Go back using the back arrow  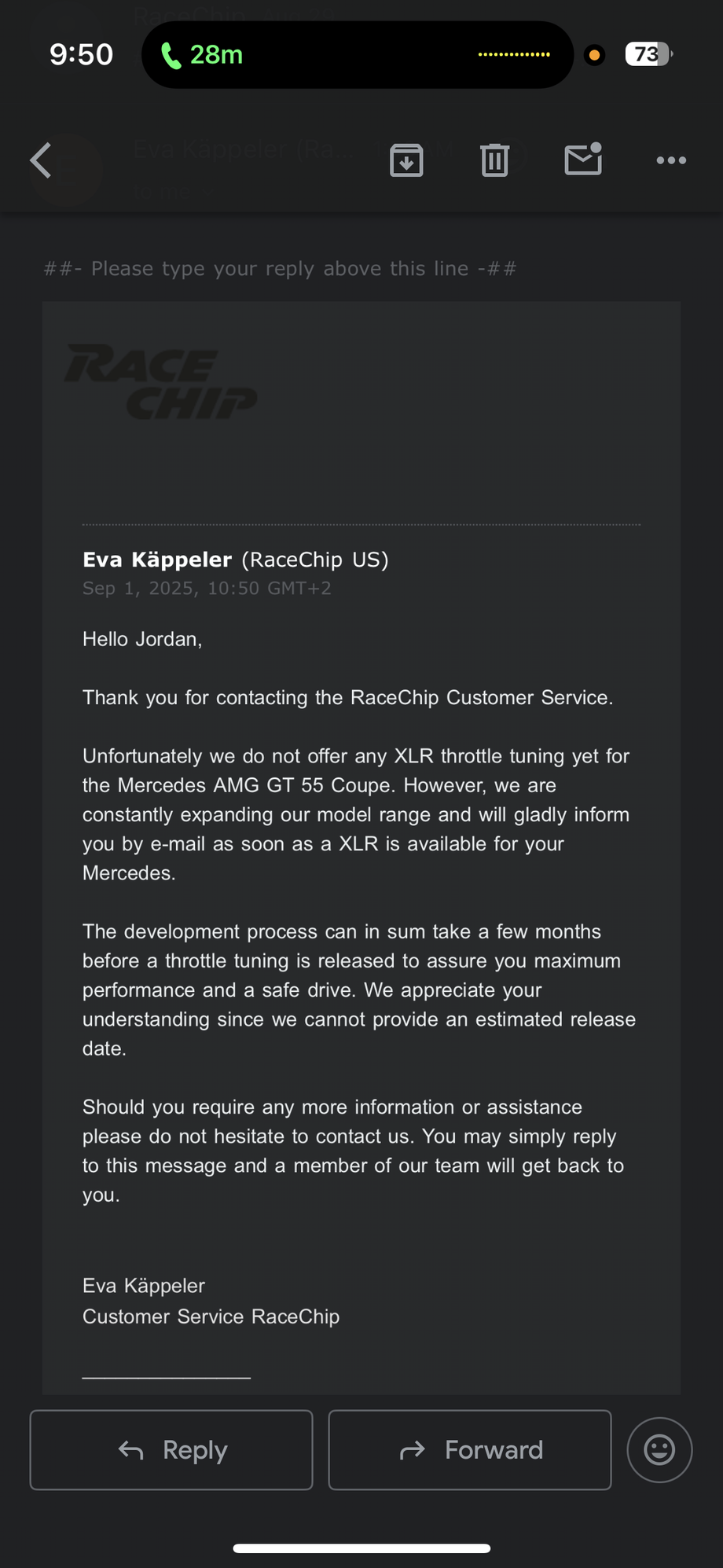(41, 160)
